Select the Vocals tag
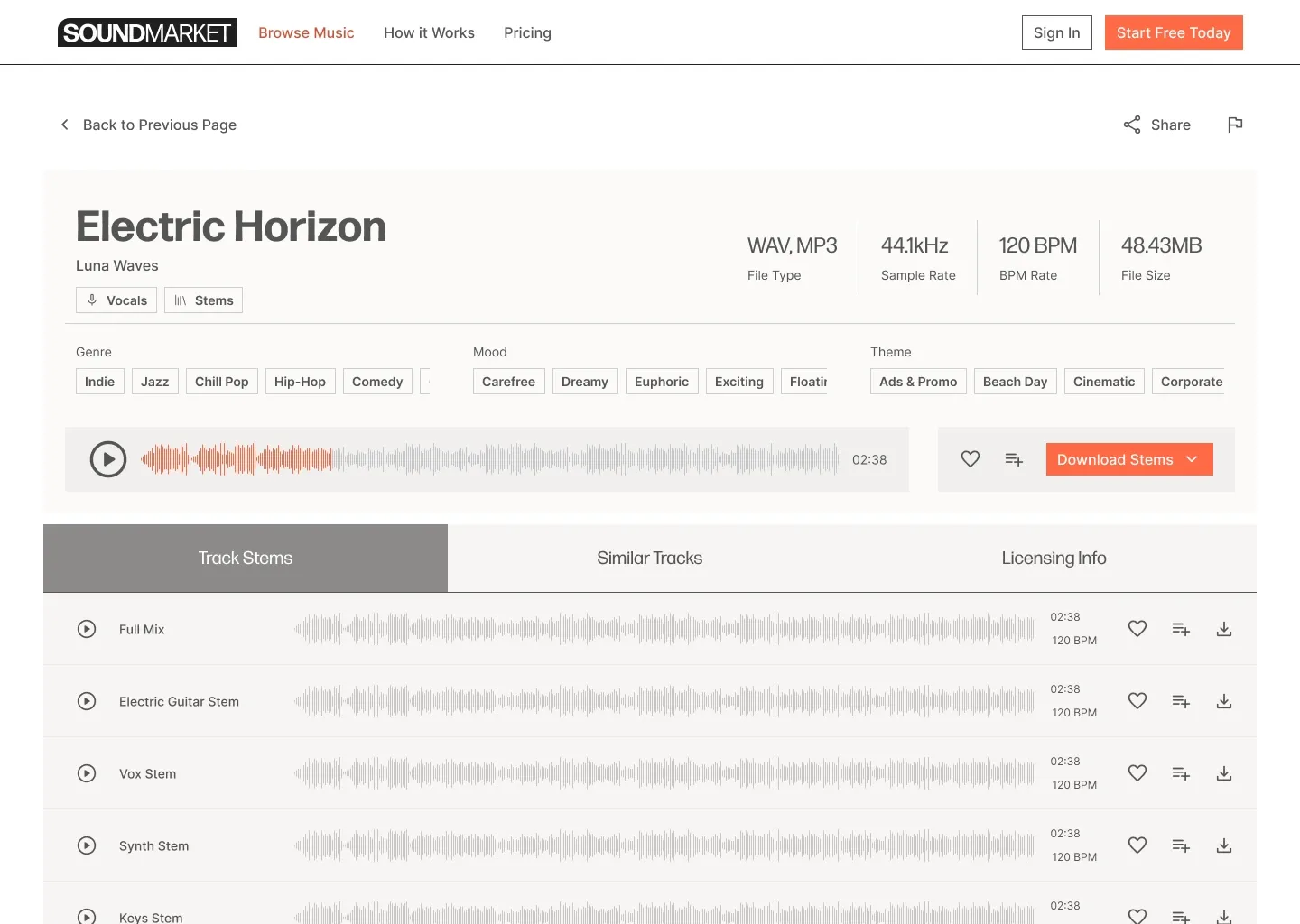The width and height of the screenshot is (1300, 924). click(x=116, y=300)
